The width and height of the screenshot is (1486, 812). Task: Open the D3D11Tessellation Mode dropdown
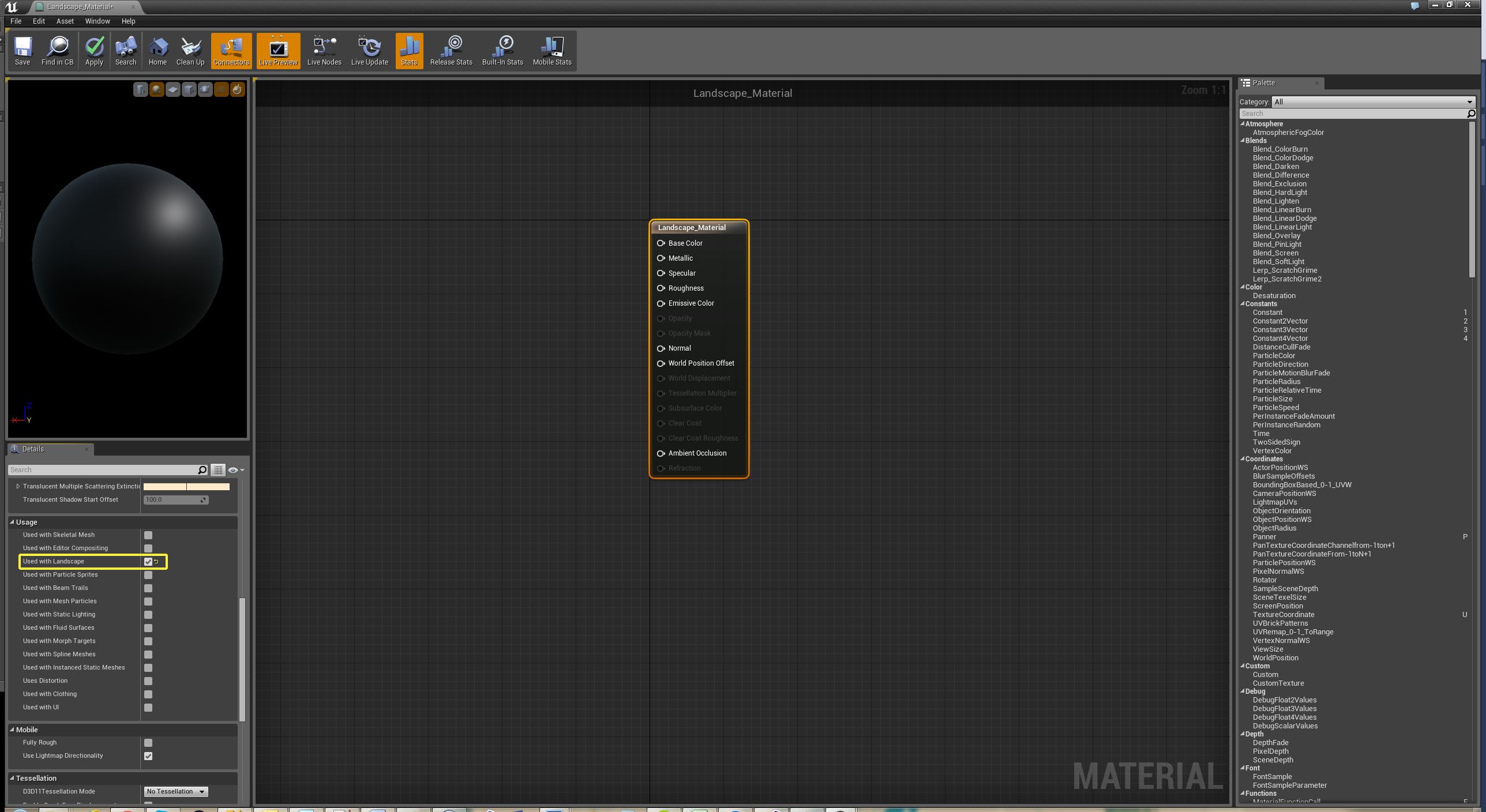click(175, 792)
